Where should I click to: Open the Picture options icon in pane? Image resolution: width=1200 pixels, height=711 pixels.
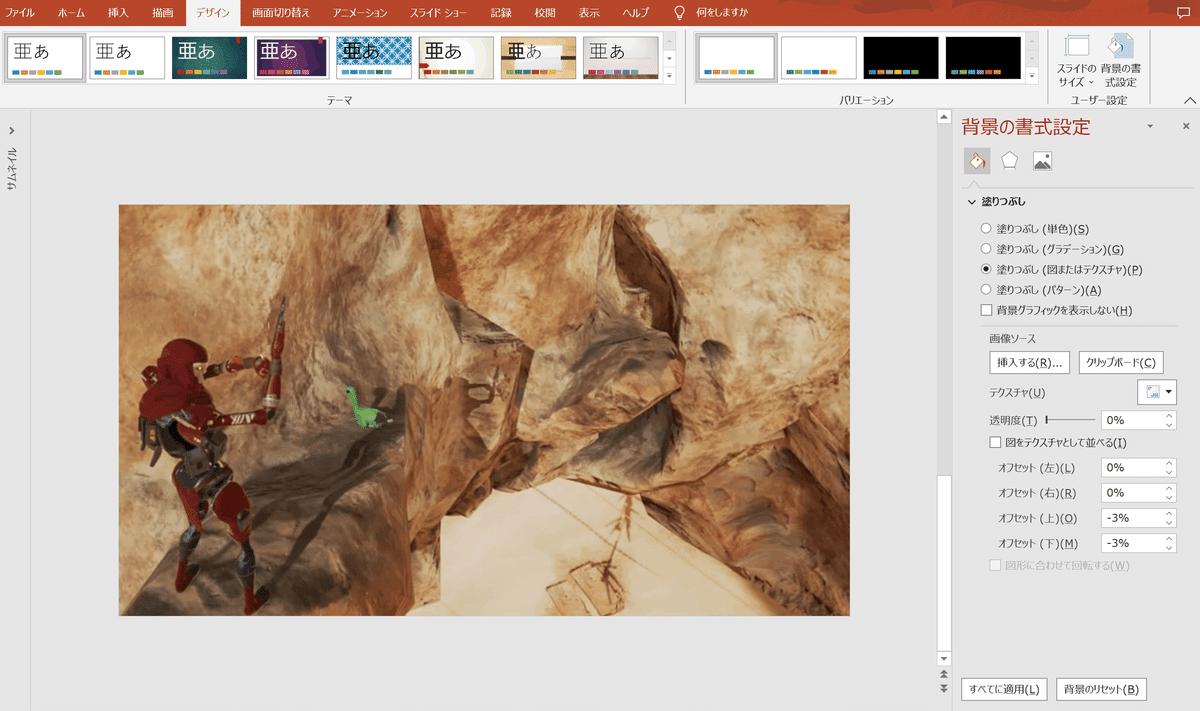(x=1042, y=160)
